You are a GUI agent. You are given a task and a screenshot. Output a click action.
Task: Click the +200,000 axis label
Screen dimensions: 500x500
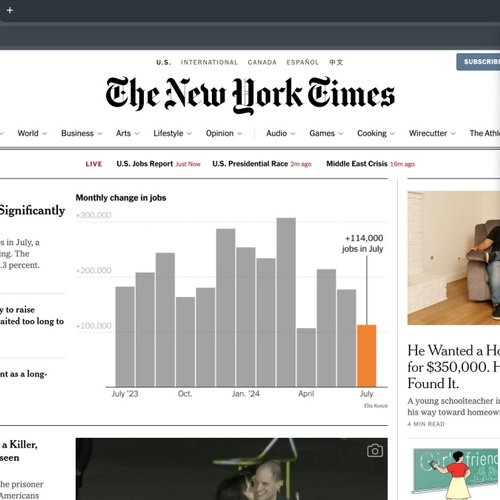[94, 270]
